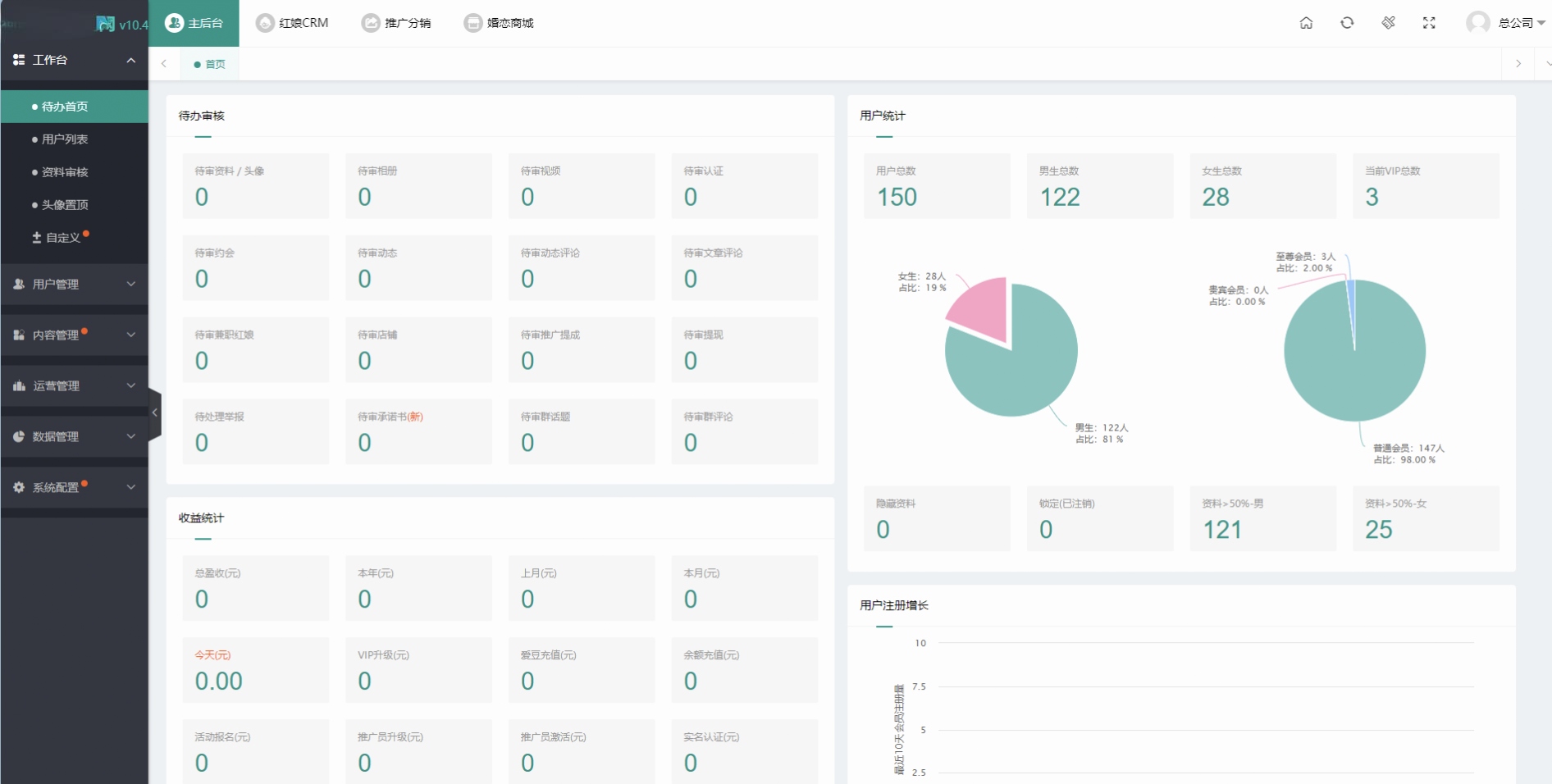Open 用户列表 in the sidebar
Viewport: 1552px width, 784px height.
(x=65, y=139)
